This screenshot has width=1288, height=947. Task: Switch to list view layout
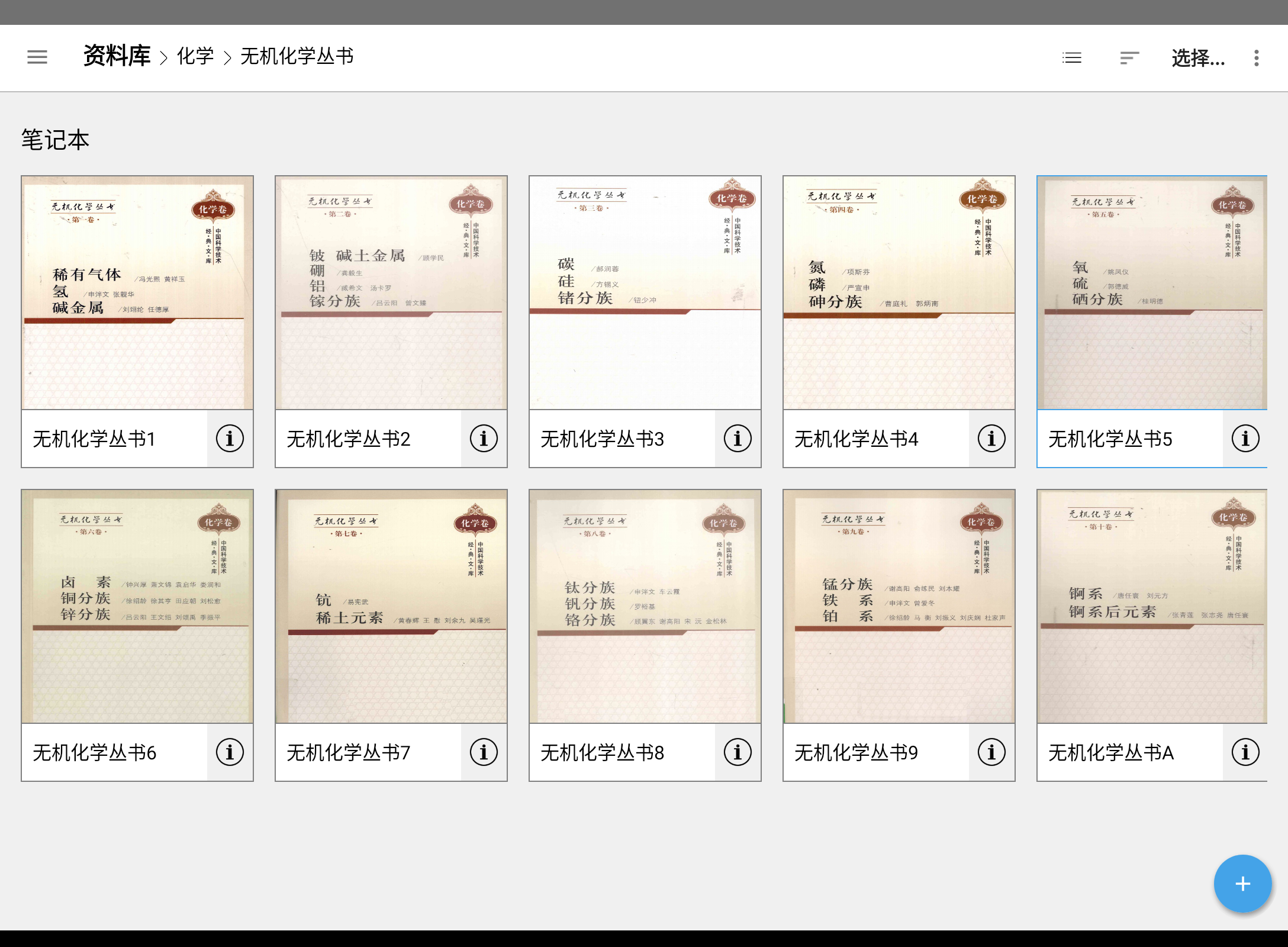coord(1071,57)
